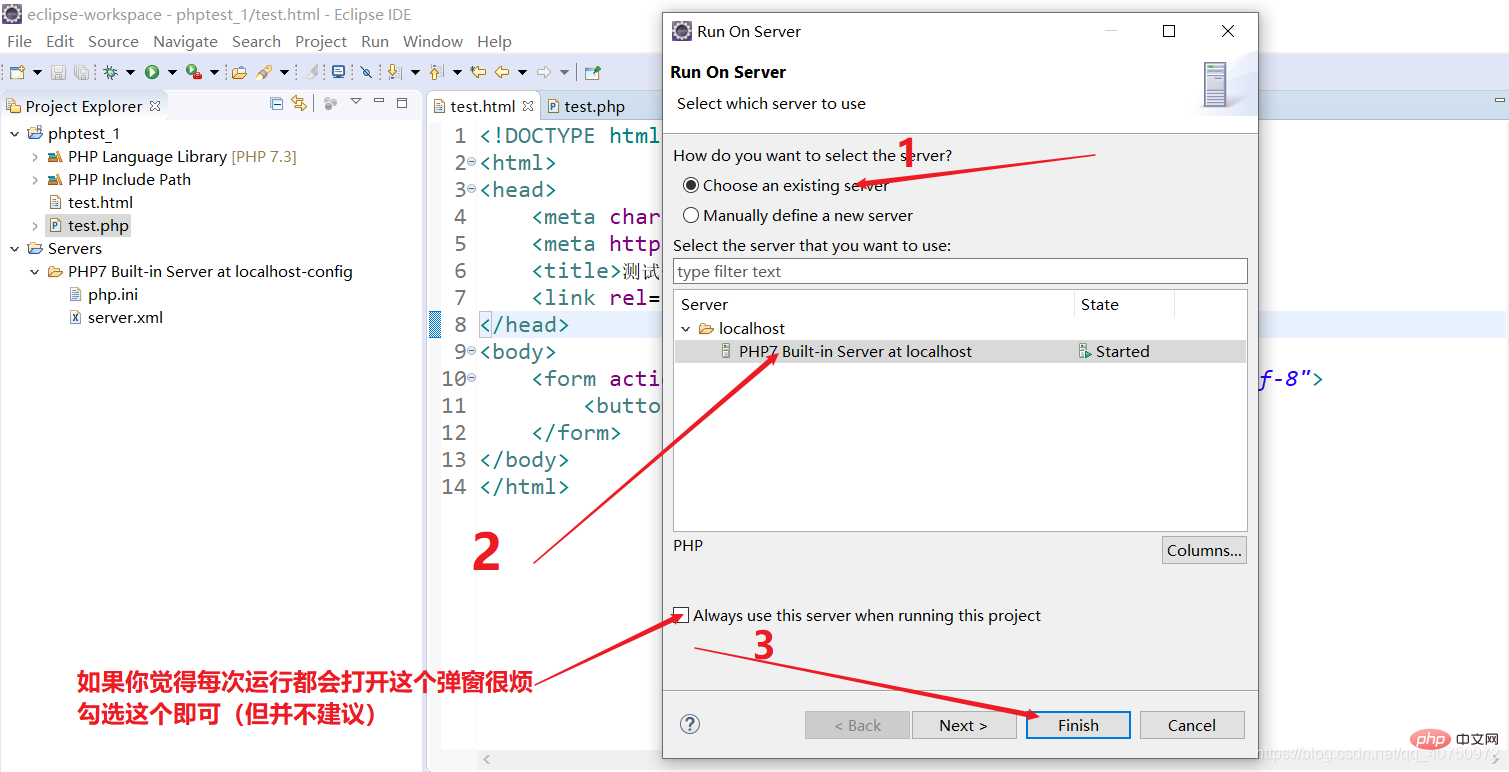The image size is (1509, 772).
Task: Click the Pin Editor toolbar icon
Action: (x=592, y=72)
